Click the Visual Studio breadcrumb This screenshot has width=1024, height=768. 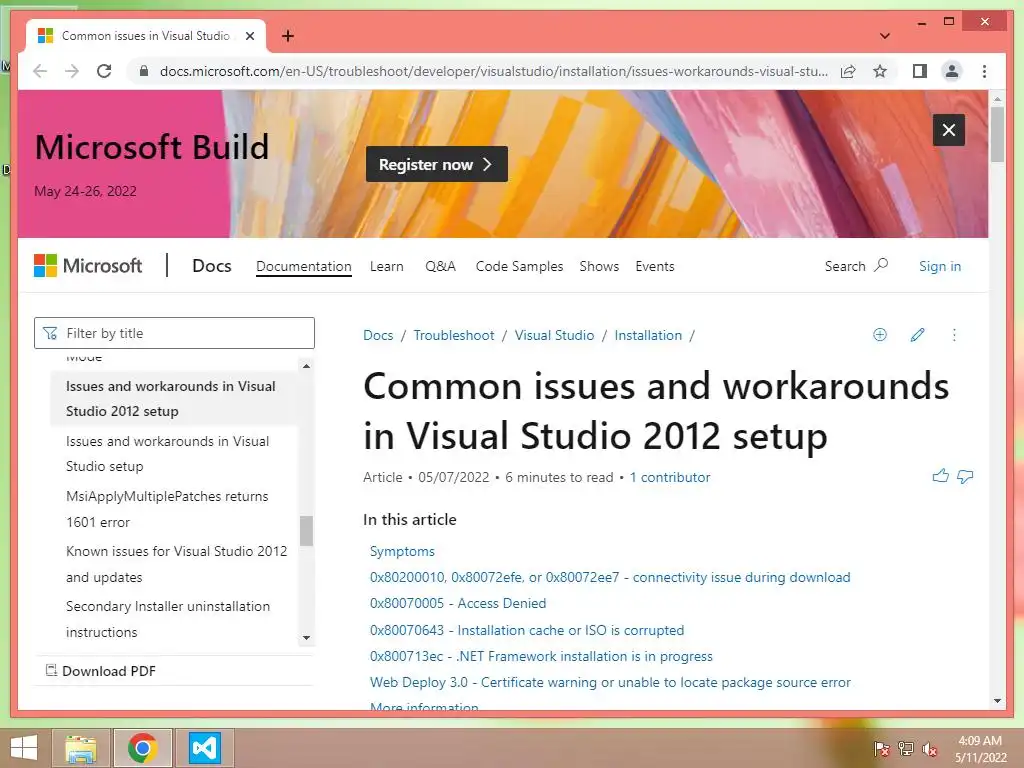pyautogui.click(x=554, y=335)
